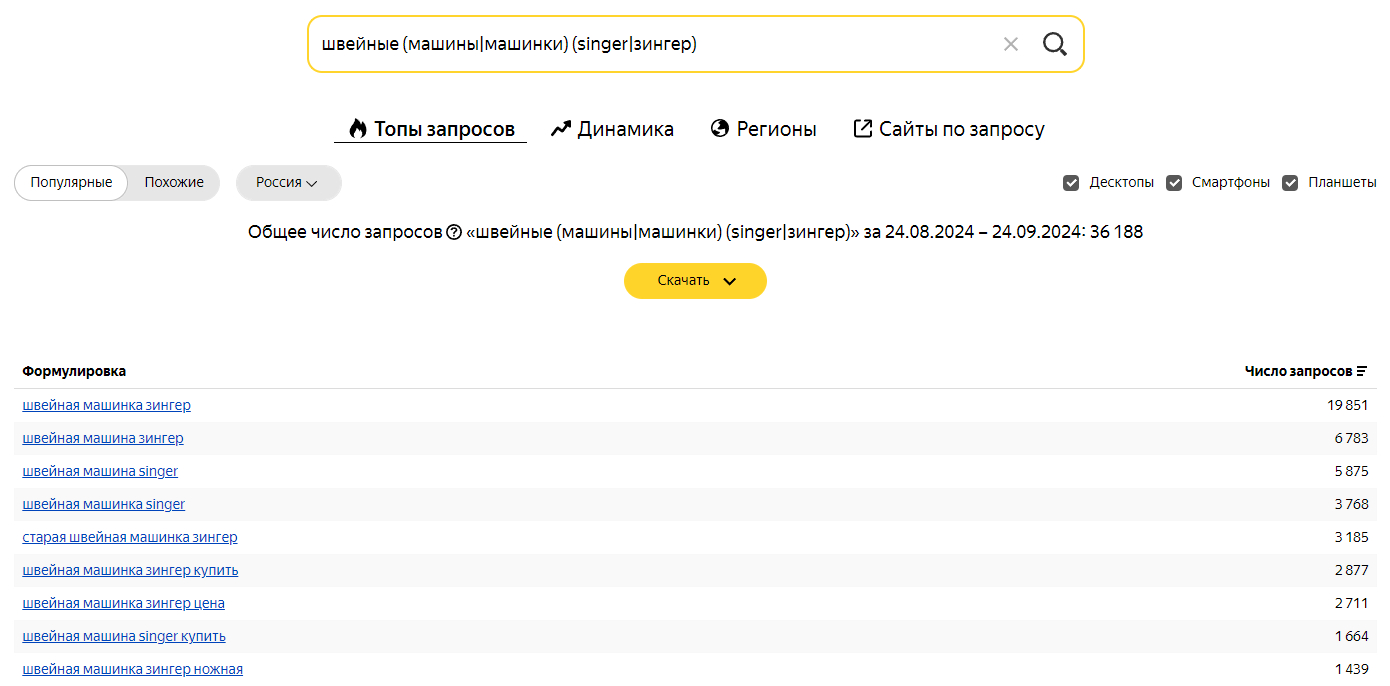Click the count value 2 877
Viewport: 1390px width, 686px height.
pyautogui.click(x=1351, y=570)
